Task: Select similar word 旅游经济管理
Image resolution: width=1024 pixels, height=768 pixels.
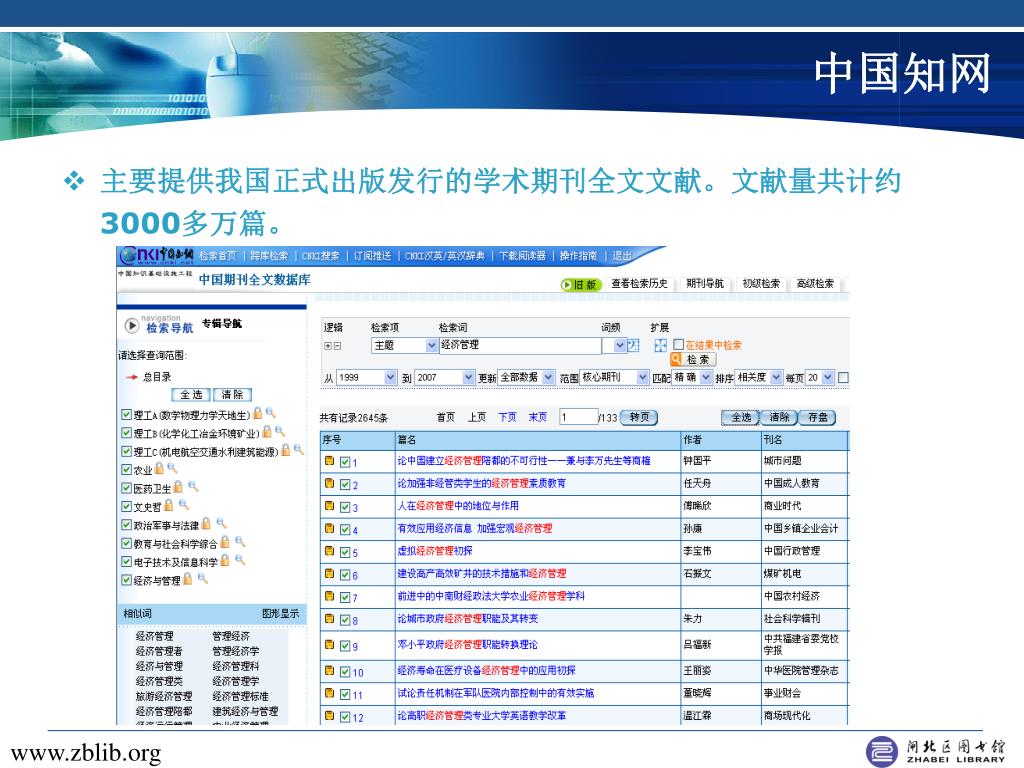Action: click(164, 696)
